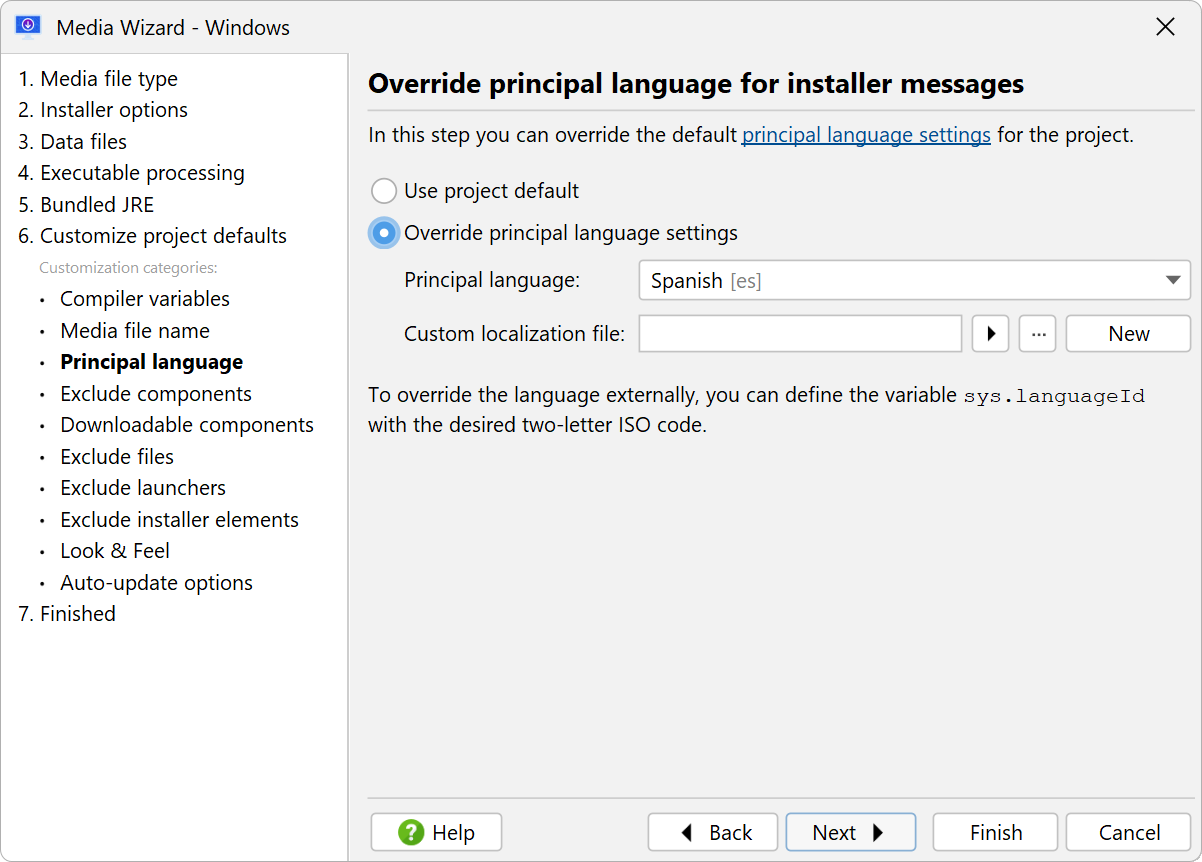The image size is (1202, 862).
Task: Click the variable selector arrow button beside localization file
Action: coord(990,334)
